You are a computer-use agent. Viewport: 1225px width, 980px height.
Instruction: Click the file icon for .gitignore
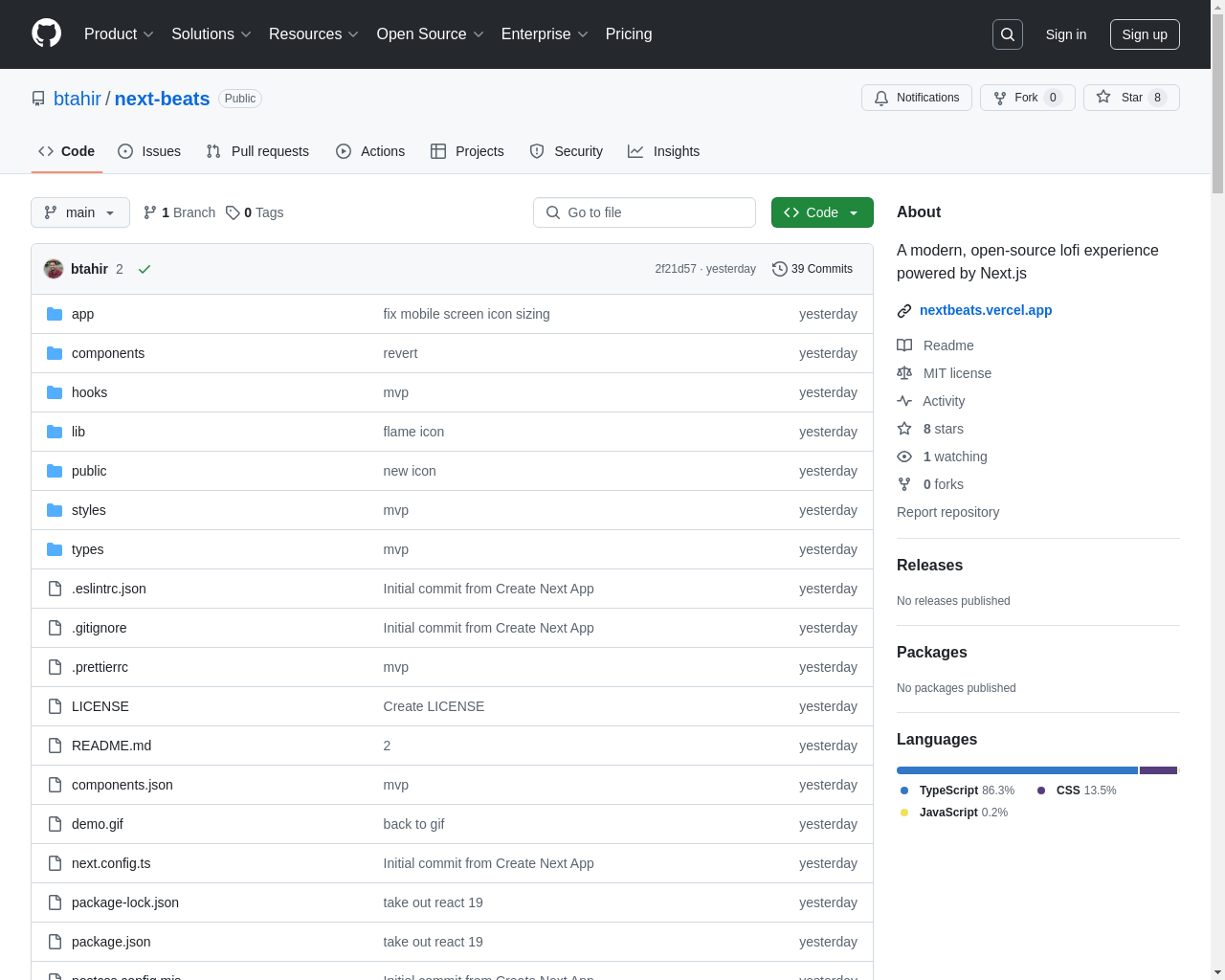point(55,628)
